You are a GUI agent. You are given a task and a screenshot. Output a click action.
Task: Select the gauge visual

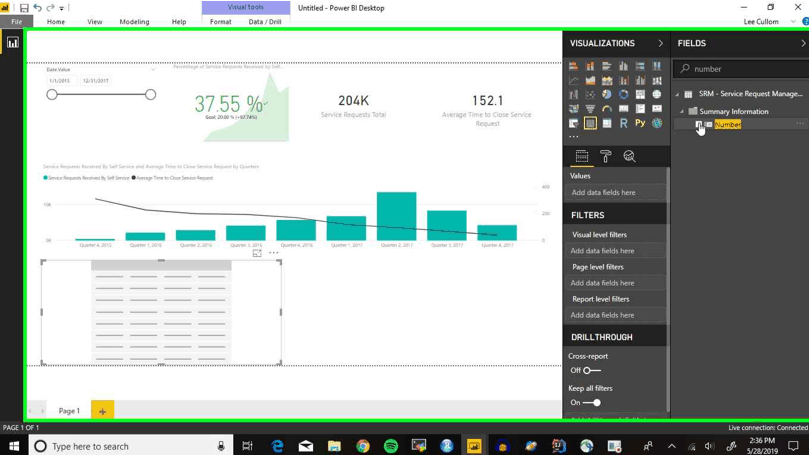click(607, 109)
